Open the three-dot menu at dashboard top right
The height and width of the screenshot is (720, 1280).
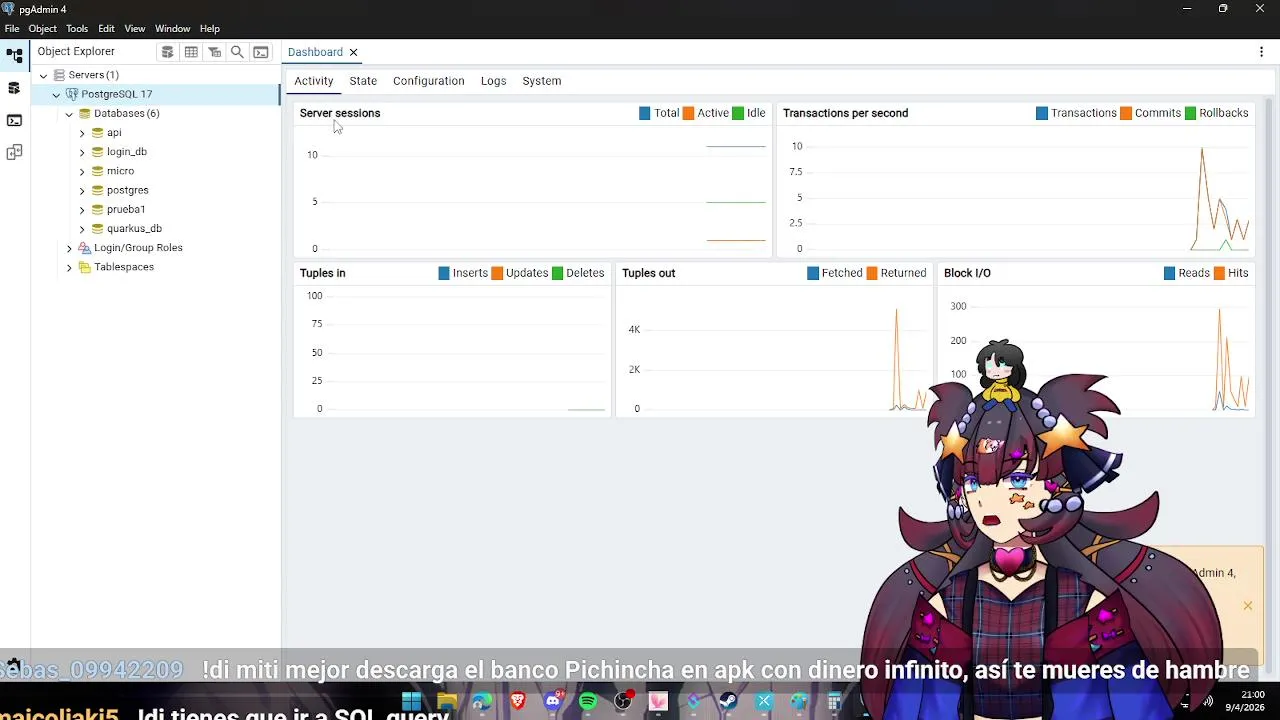[x=1261, y=52]
